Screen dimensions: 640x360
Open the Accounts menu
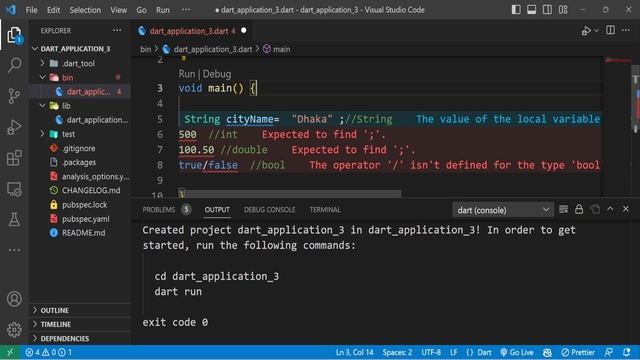pyautogui.click(x=14, y=299)
